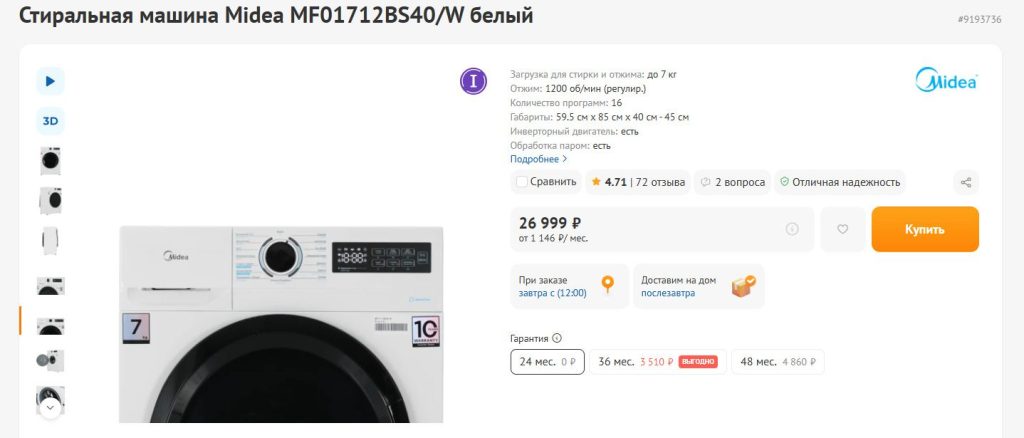Select the 36 мес. warranty option
Image resolution: width=1024 pixels, height=438 pixels.
pos(656,362)
